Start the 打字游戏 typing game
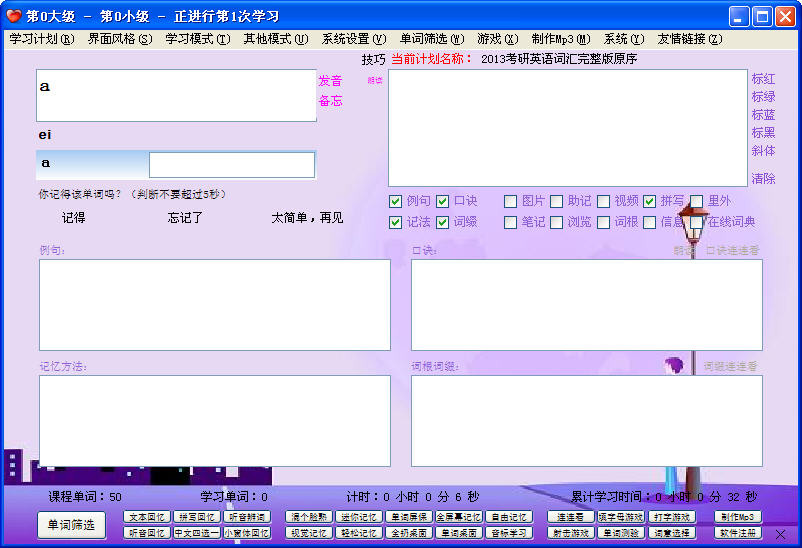802x548 pixels. [x=673, y=517]
